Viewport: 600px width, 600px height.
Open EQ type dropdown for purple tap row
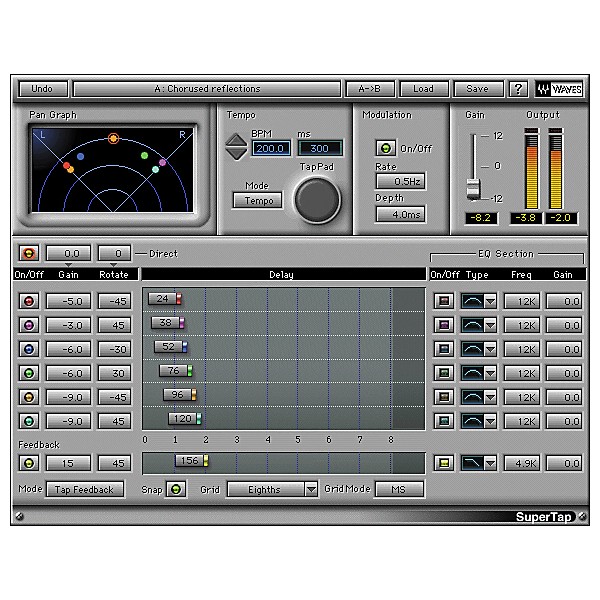[x=491, y=326]
